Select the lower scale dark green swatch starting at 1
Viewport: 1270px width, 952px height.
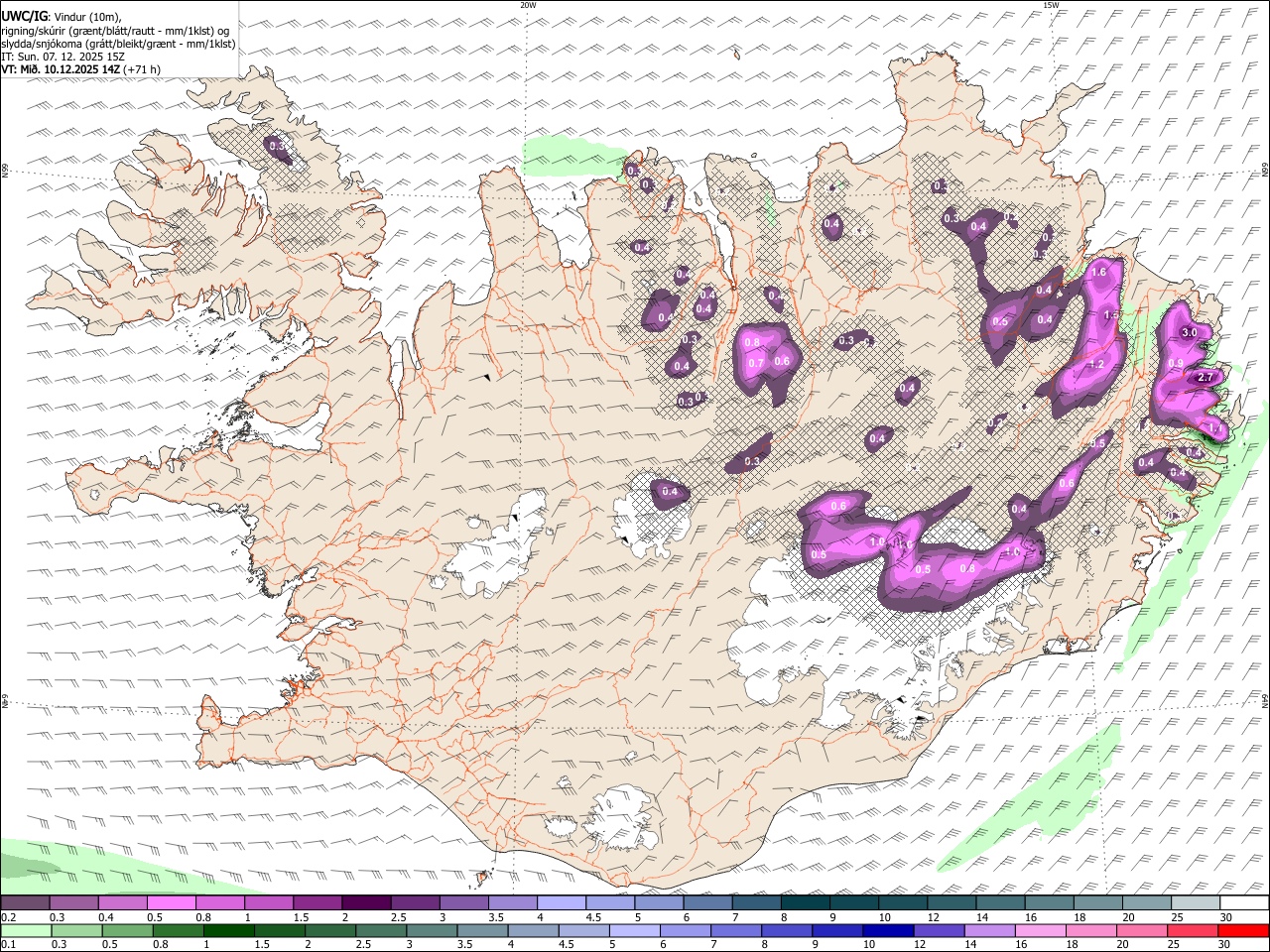[229, 931]
